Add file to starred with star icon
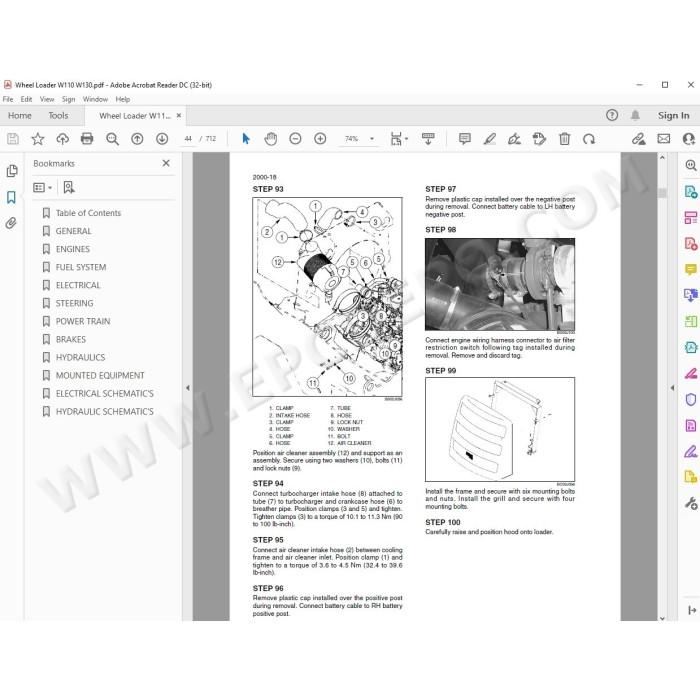The height and width of the screenshot is (700, 700). [x=38, y=139]
